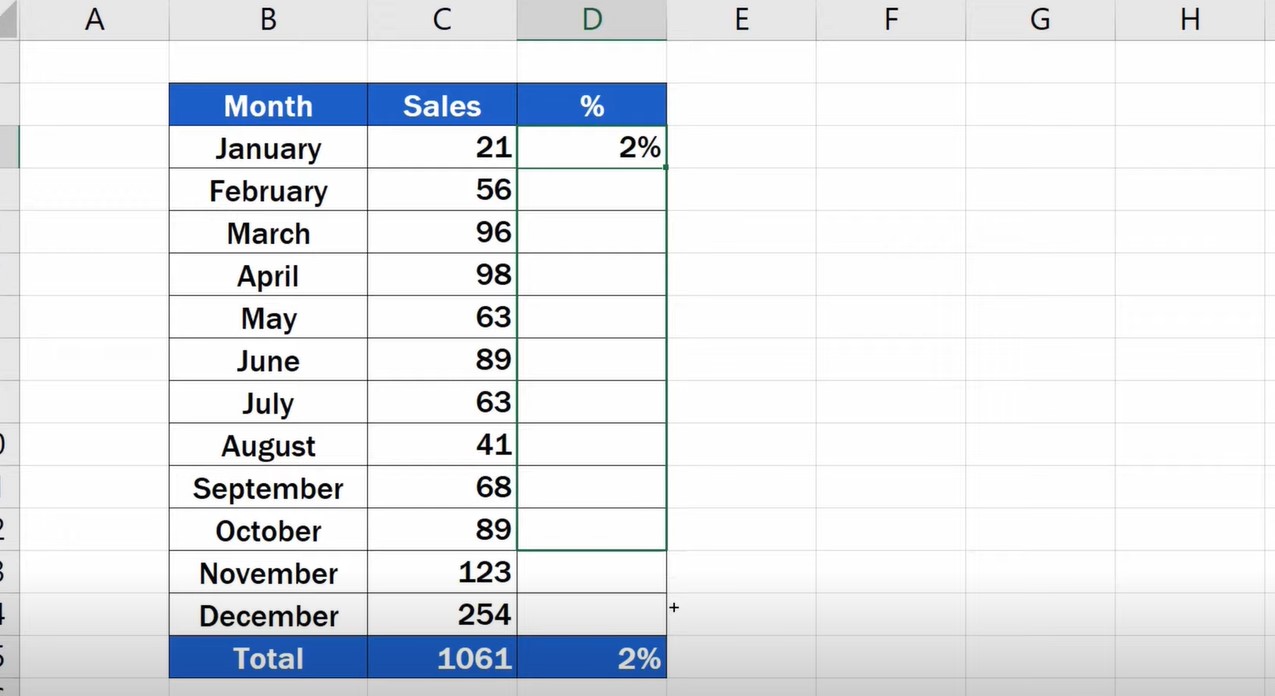Click the November sales value 123
The image size is (1275, 696).
[x=442, y=573]
